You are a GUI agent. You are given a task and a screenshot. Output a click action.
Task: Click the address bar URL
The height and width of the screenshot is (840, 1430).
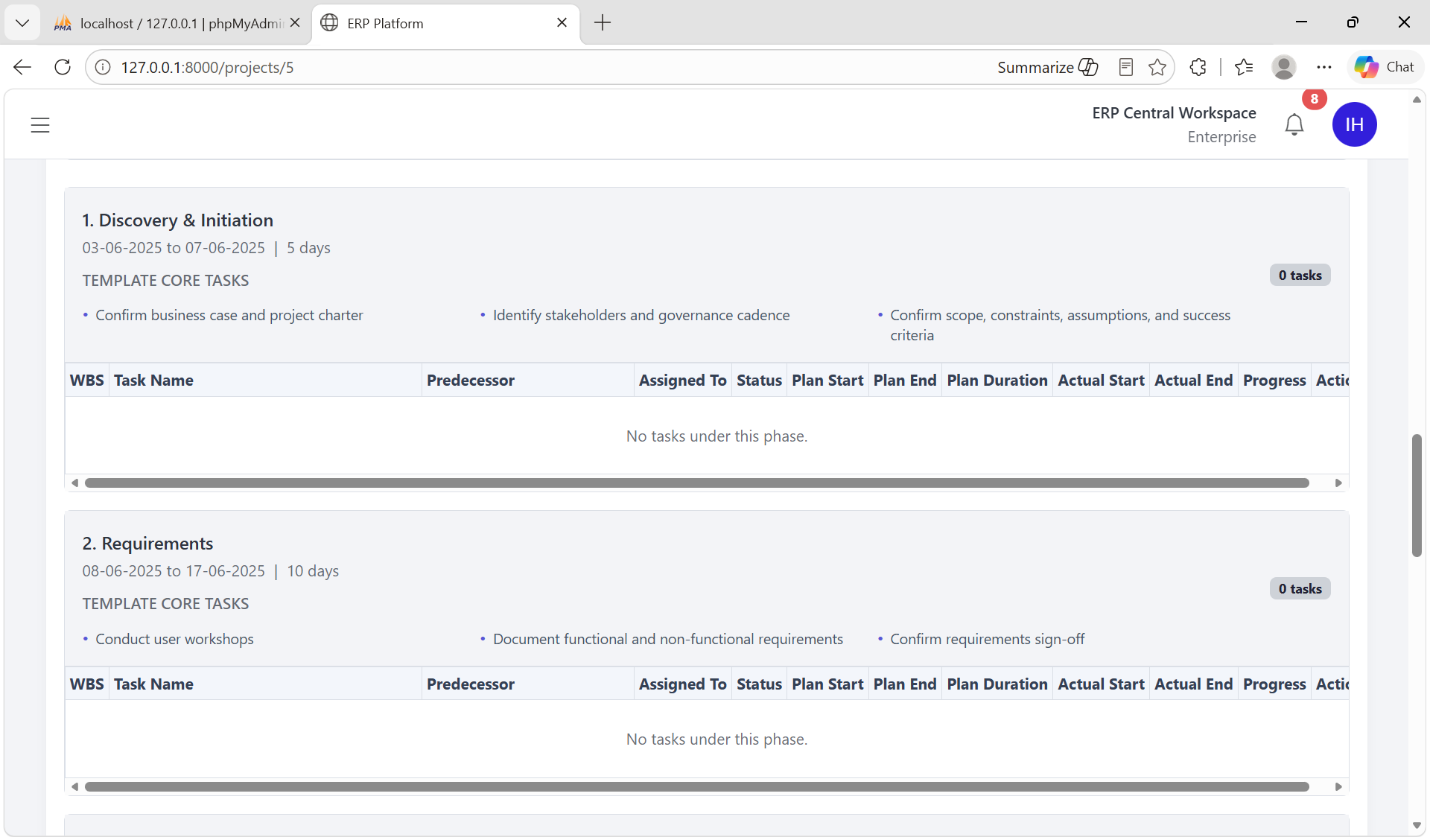207,67
